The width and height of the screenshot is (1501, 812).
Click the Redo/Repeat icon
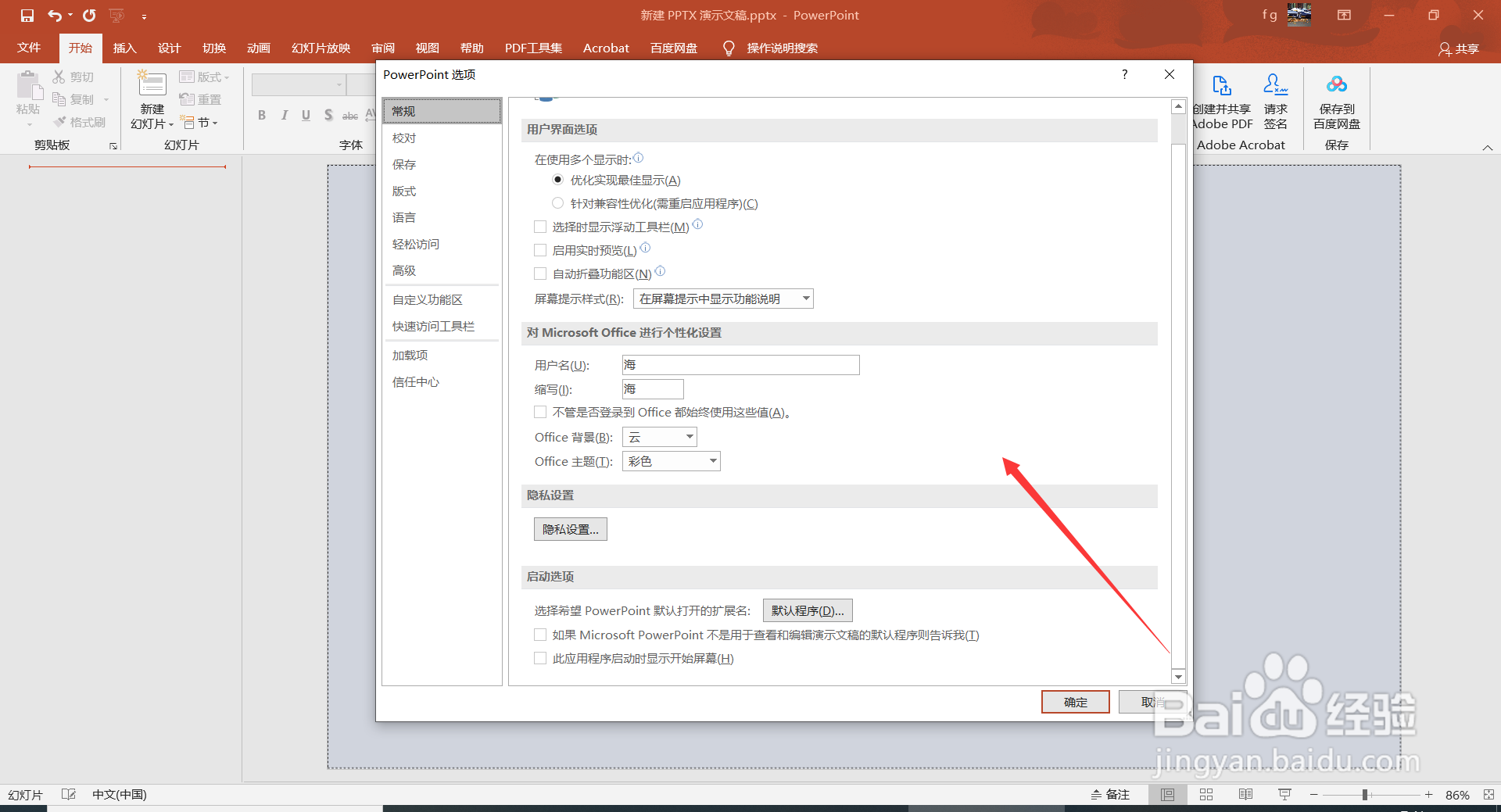coord(89,16)
